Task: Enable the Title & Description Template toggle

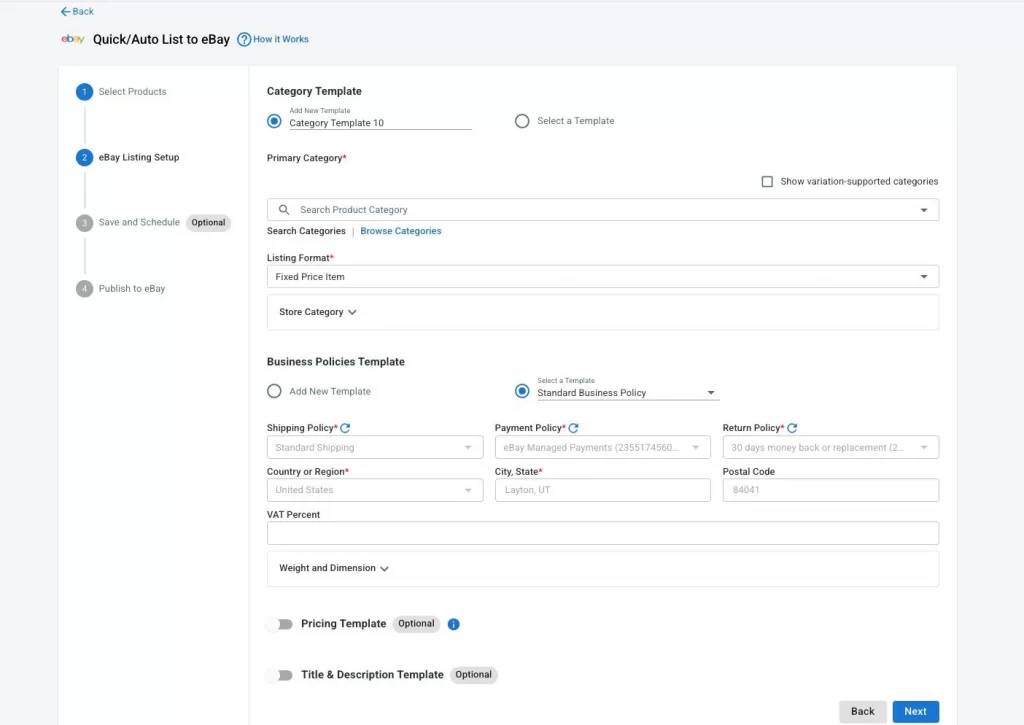Action: click(x=280, y=675)
